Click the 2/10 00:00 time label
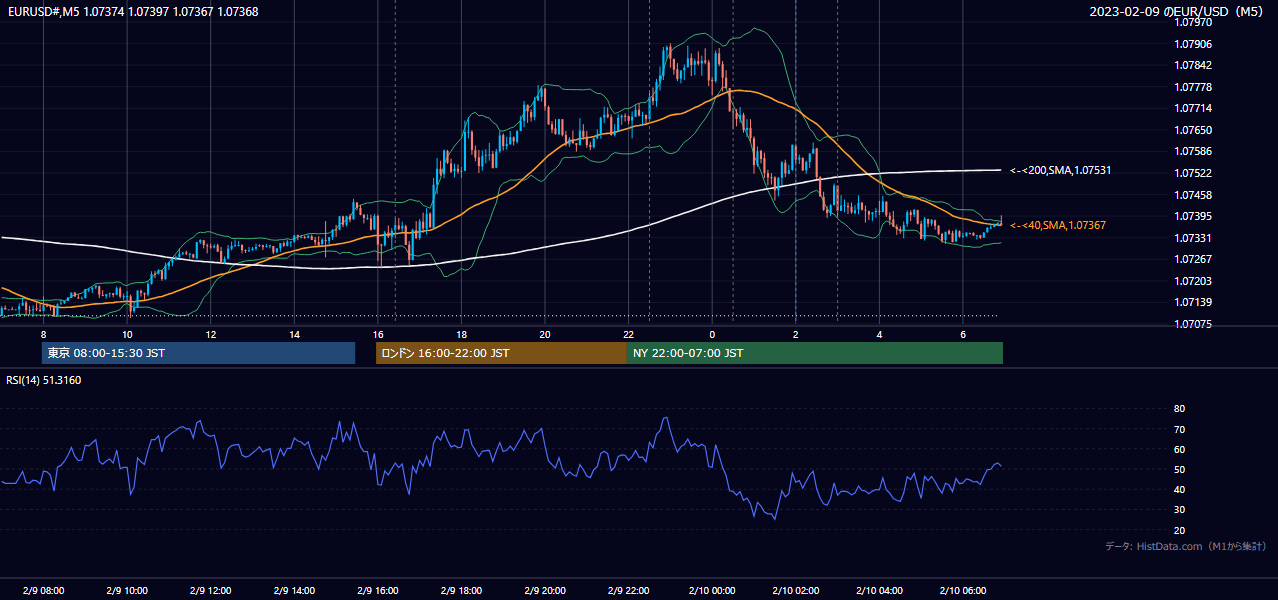The image size is (1278, 600). [711, 590]
